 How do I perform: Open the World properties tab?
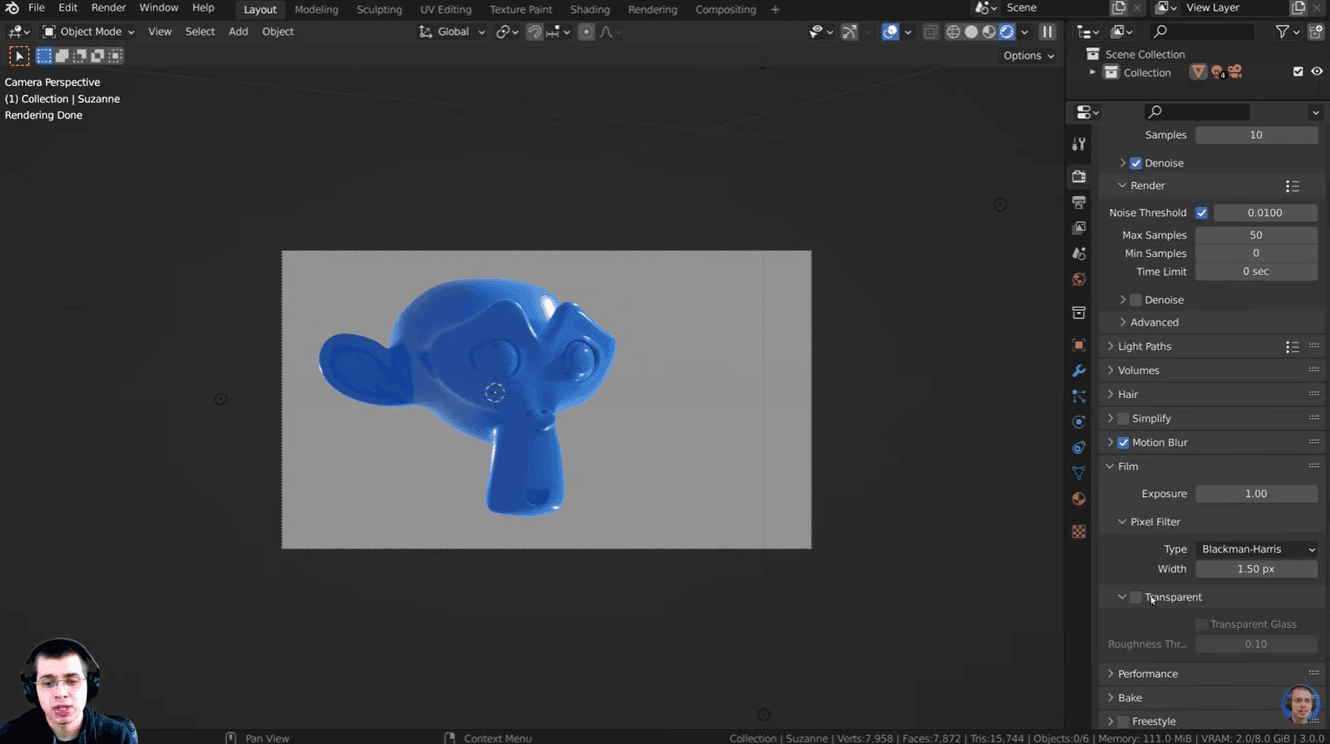tap(1078, 280)
